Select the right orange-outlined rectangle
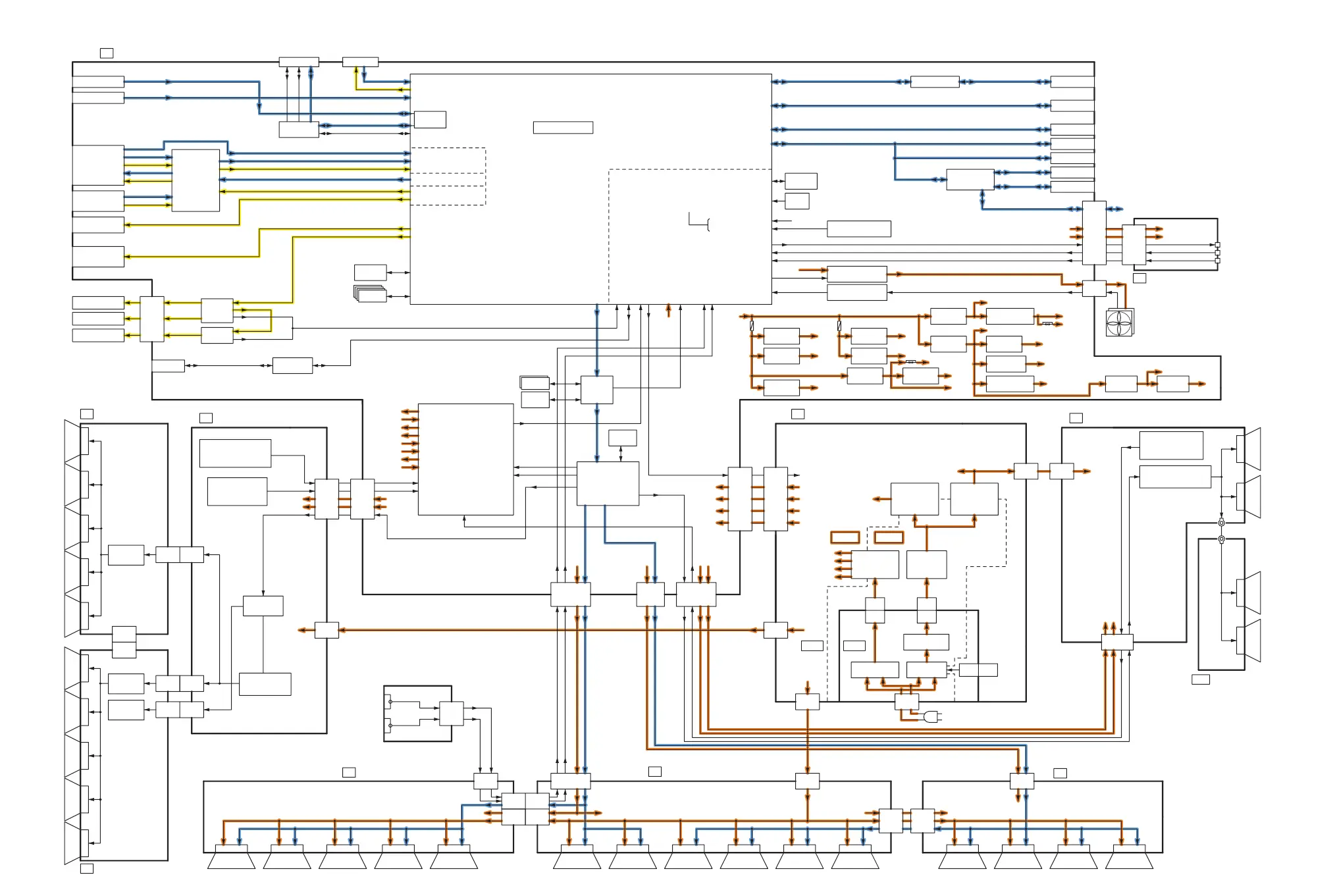Image resolution: width=1333 pixels, height=896 pixels. pyautogui.click(x=888, y=537)
